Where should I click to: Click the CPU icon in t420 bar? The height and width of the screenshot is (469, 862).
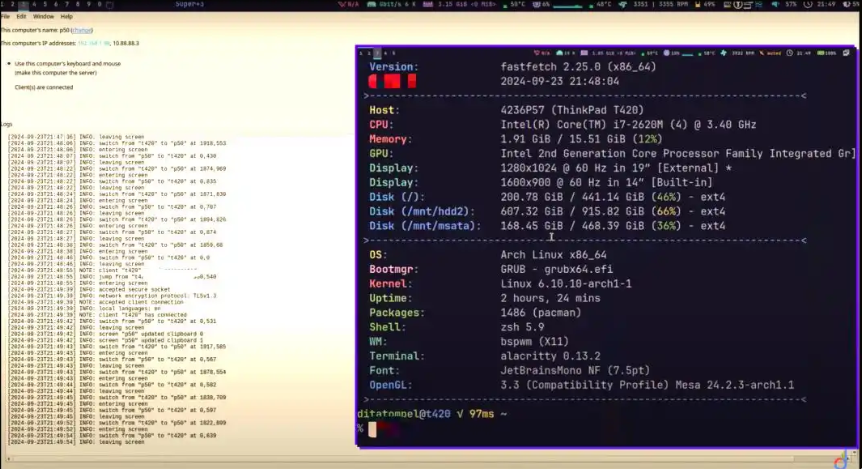pos(666,53)
